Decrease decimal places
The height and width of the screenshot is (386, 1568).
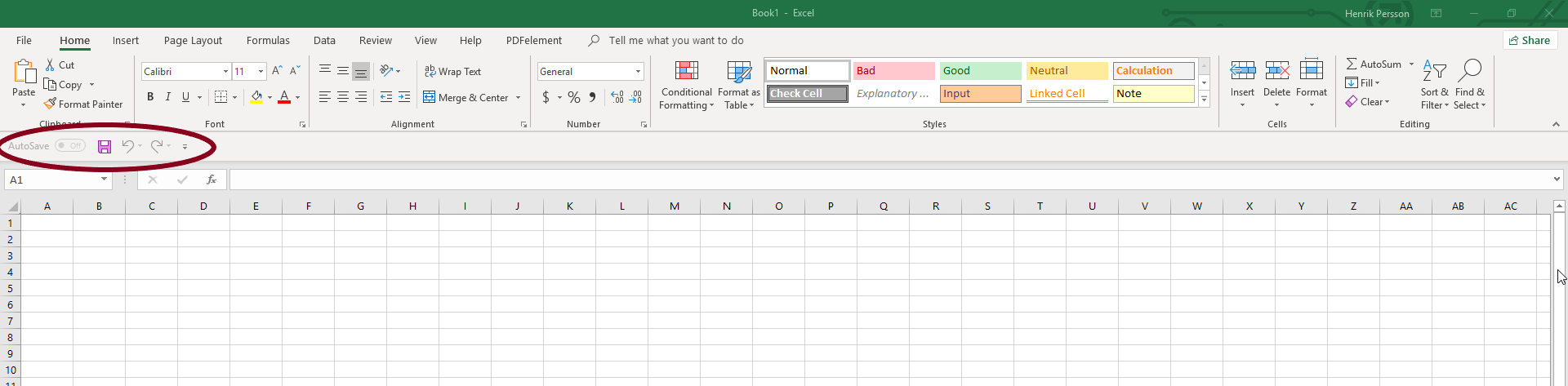click(x=635, y=97)
